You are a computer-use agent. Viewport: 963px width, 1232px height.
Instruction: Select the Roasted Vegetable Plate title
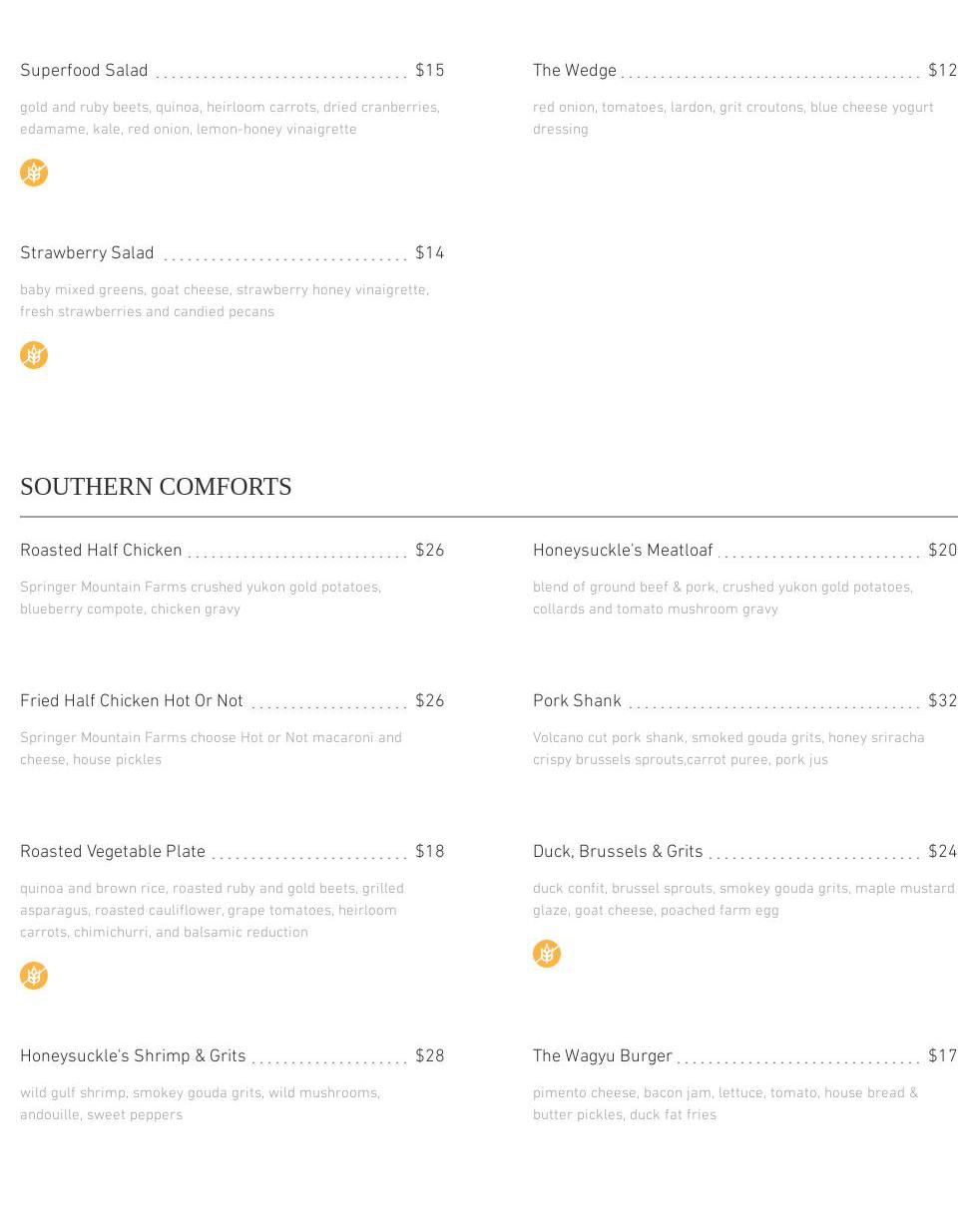click(113, 852)
